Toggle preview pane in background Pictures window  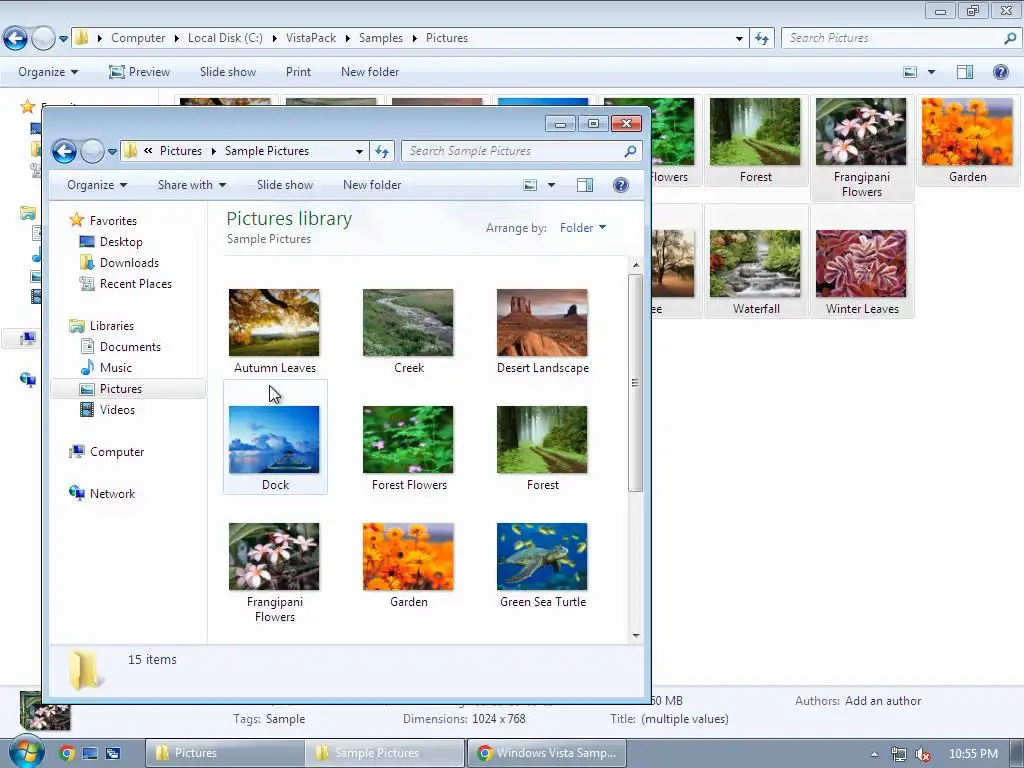[x=965, y=72]
